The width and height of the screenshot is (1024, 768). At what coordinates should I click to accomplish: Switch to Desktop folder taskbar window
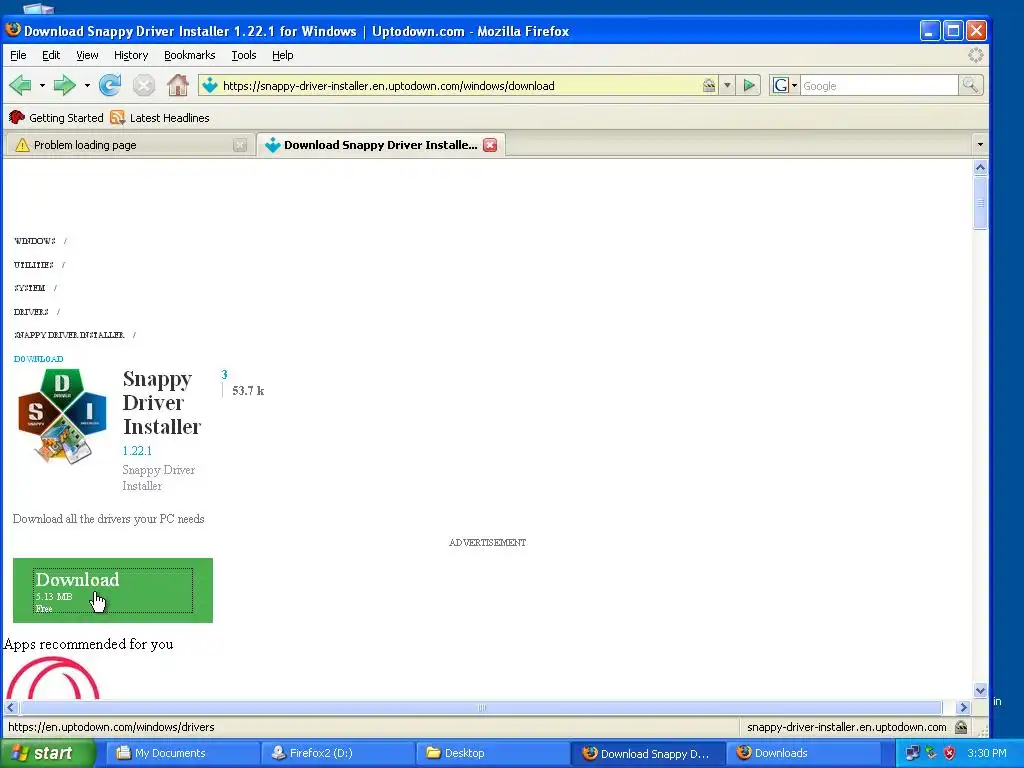coord(492,753)
